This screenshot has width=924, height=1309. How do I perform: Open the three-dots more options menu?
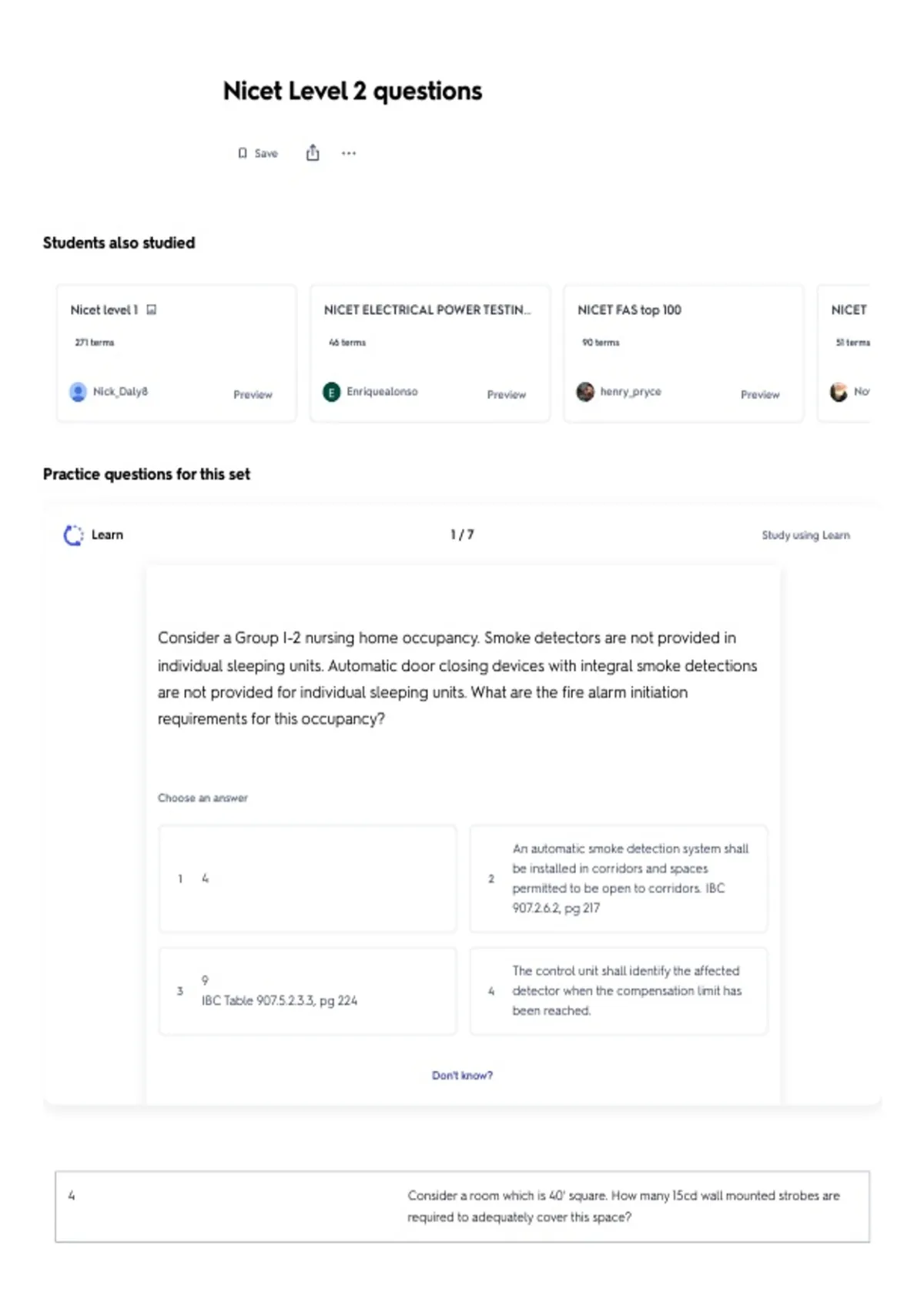[x=349, y=153]
